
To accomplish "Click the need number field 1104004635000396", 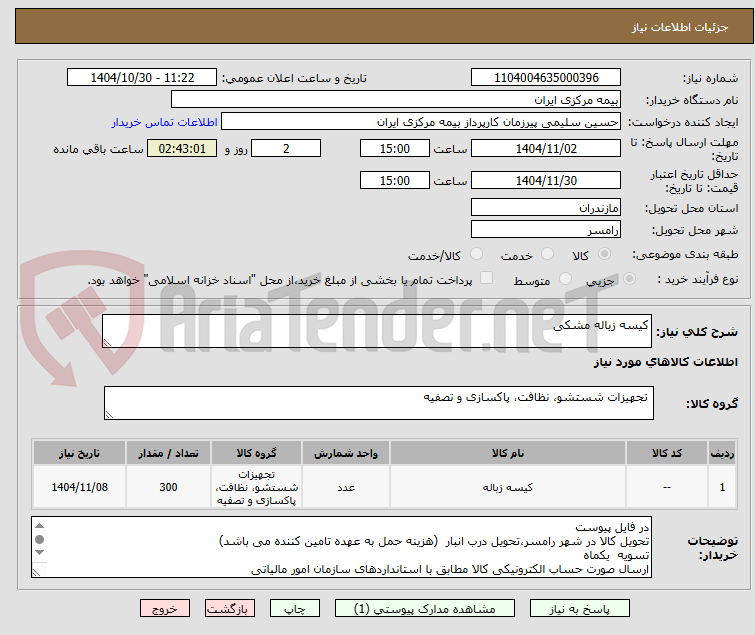I will (x=546, y=78).
